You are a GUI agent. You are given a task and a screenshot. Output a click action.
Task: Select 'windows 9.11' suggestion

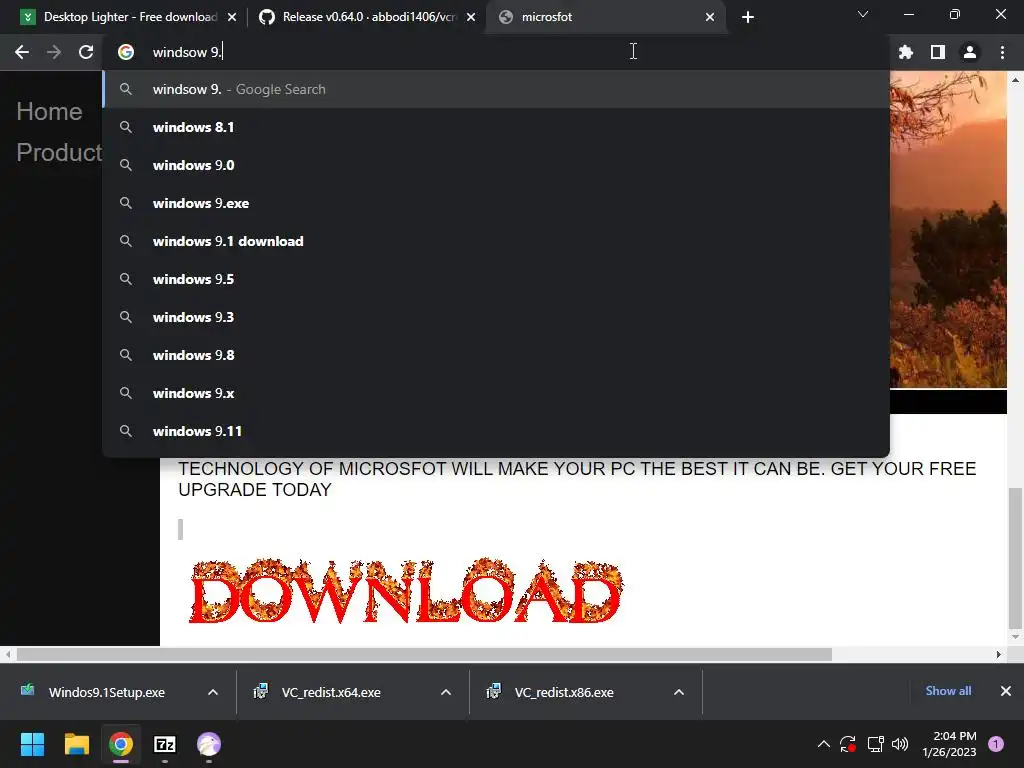point(496,431)
